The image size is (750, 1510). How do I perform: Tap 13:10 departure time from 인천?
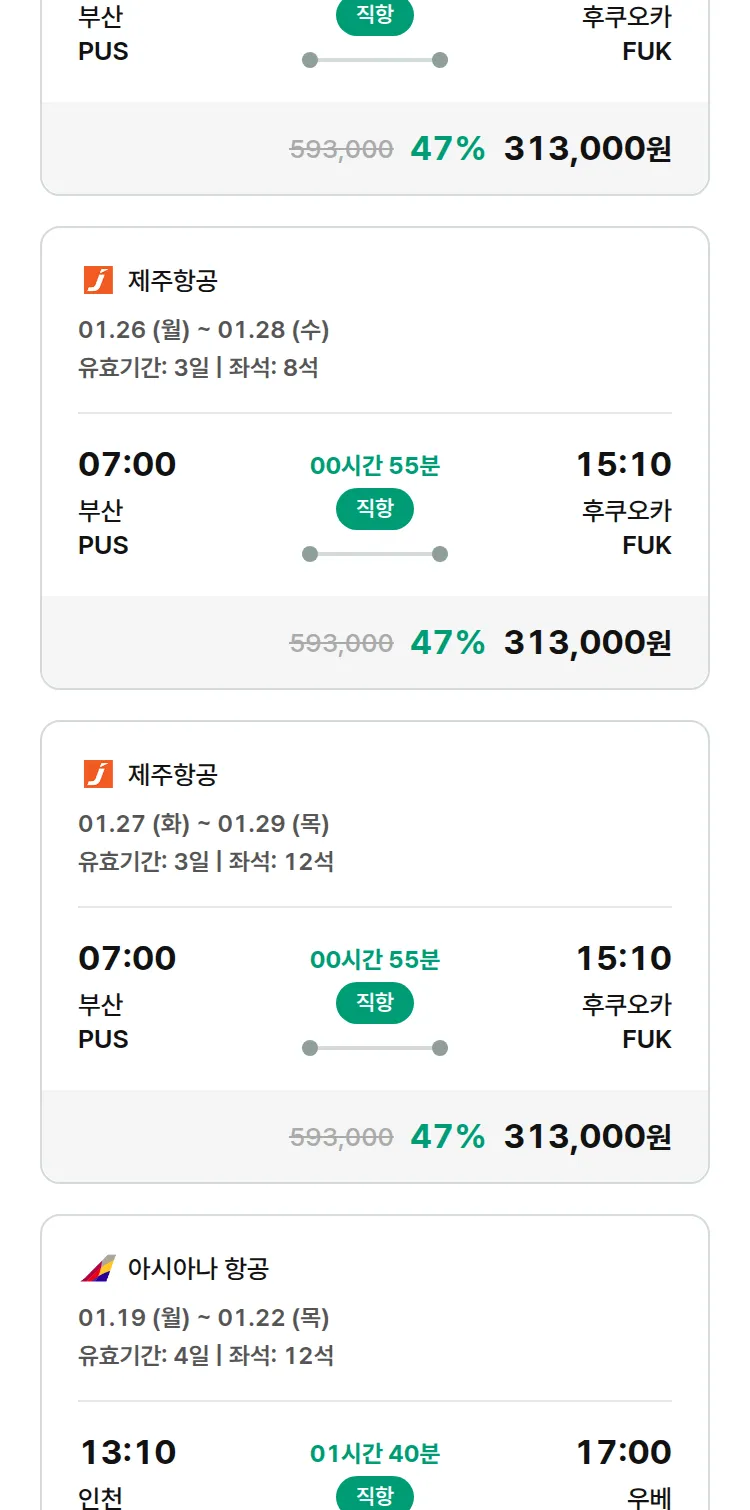click(x=127, y=1452)
